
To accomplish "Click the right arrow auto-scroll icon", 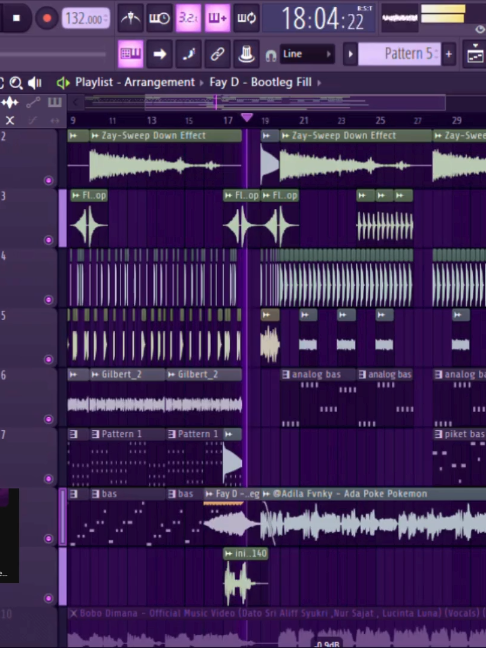I will pos(160,54).
